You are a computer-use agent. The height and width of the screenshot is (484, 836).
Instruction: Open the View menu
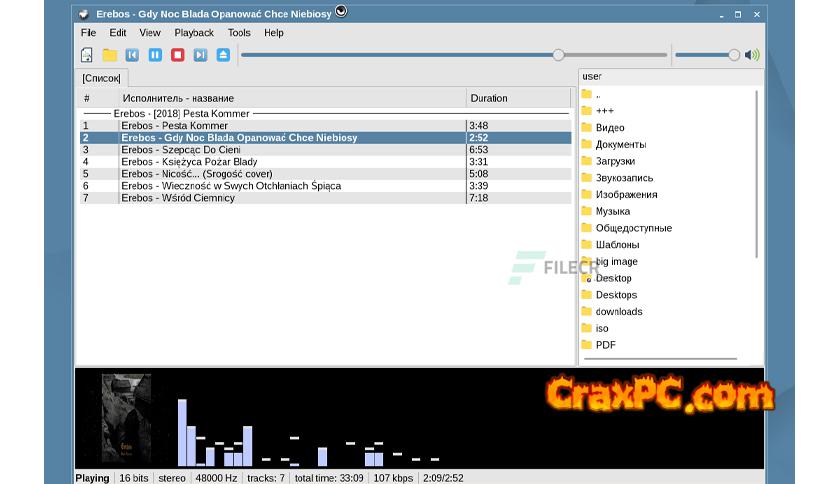pyautogui.click(x=150, y=33)
